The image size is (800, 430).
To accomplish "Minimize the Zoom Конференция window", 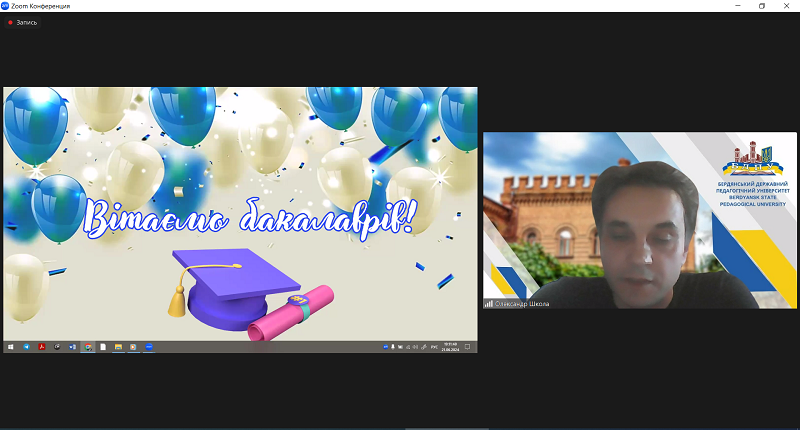I will point(738,6).
